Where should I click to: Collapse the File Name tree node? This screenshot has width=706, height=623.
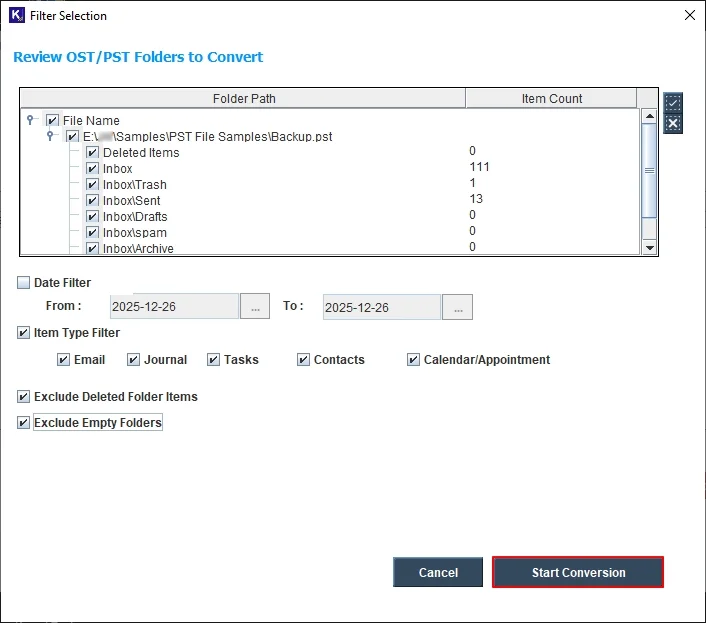[x=30, y=120]
